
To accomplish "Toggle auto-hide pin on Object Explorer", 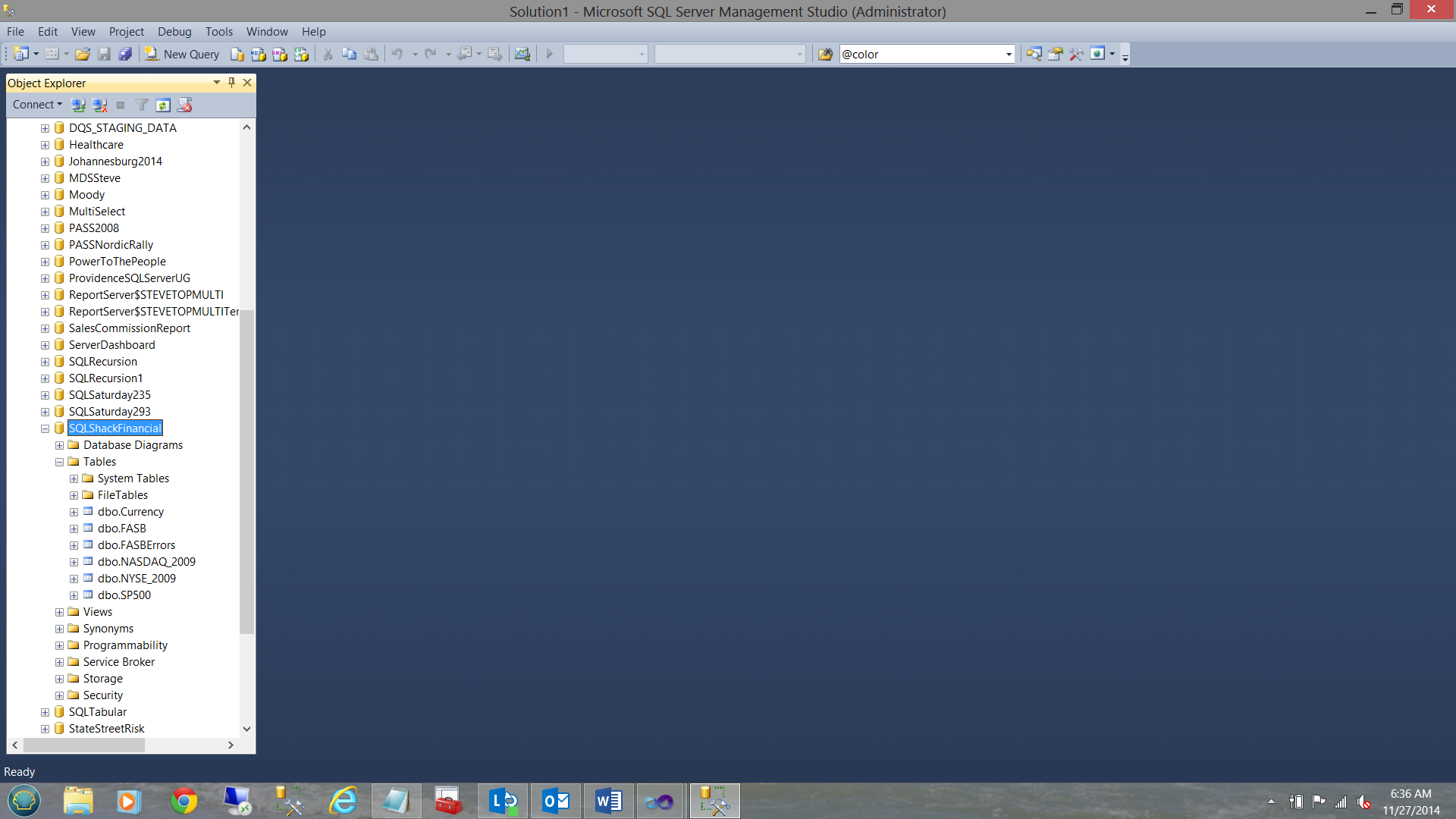I will coord(232,83).
